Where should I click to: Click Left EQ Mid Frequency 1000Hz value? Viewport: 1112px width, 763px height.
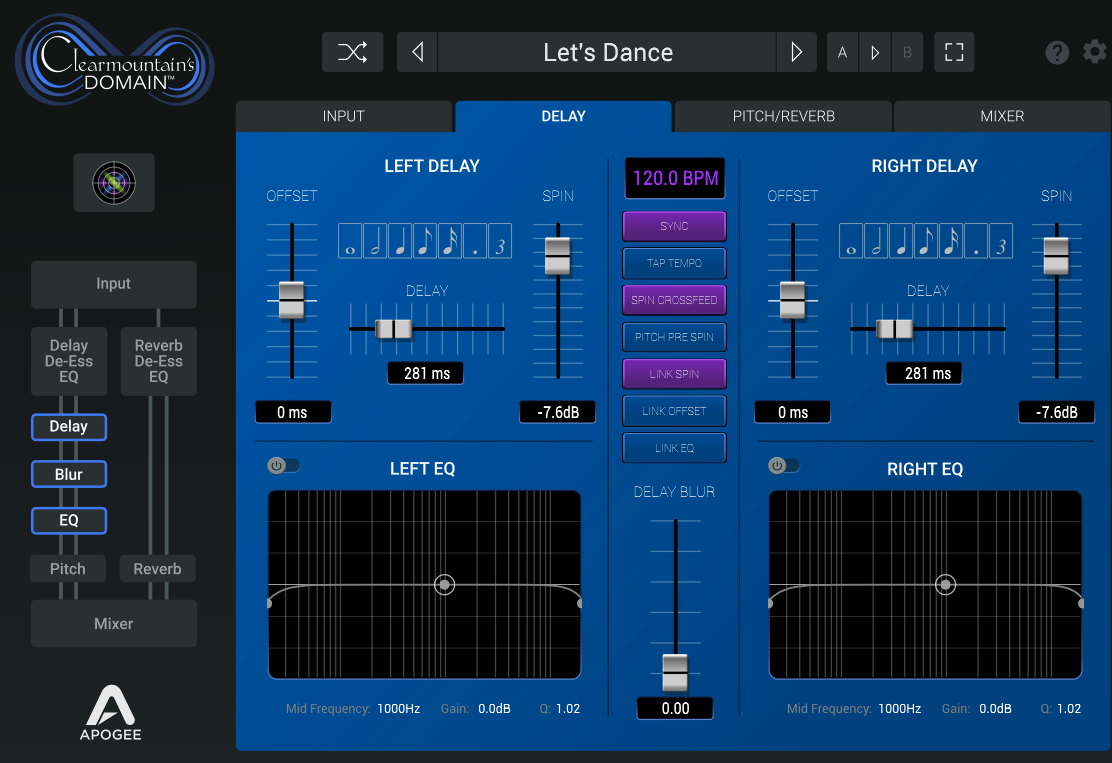click(399, 708)
